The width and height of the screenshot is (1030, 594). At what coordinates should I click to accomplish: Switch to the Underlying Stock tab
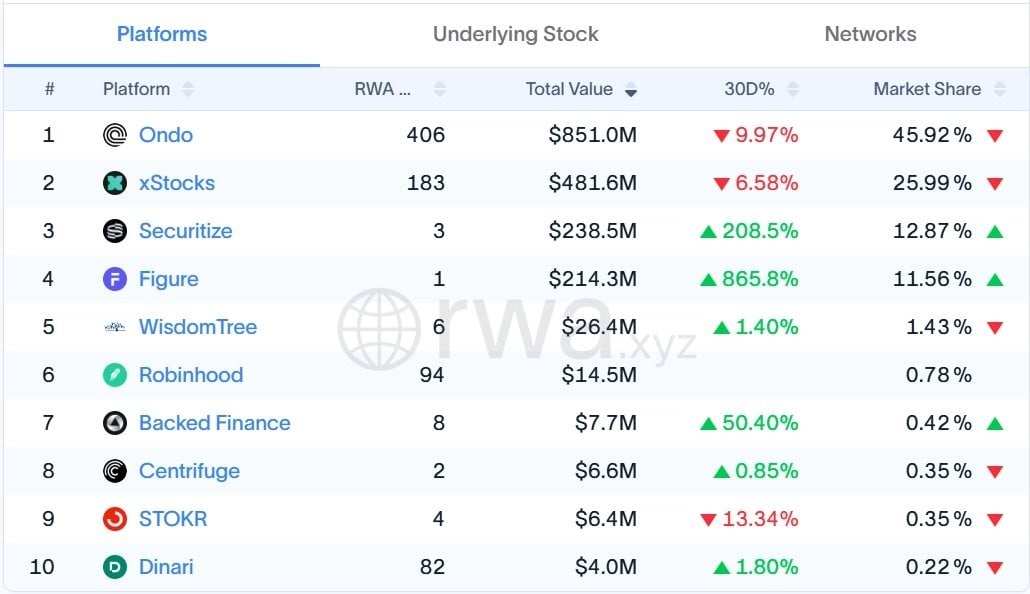(516, 34)
